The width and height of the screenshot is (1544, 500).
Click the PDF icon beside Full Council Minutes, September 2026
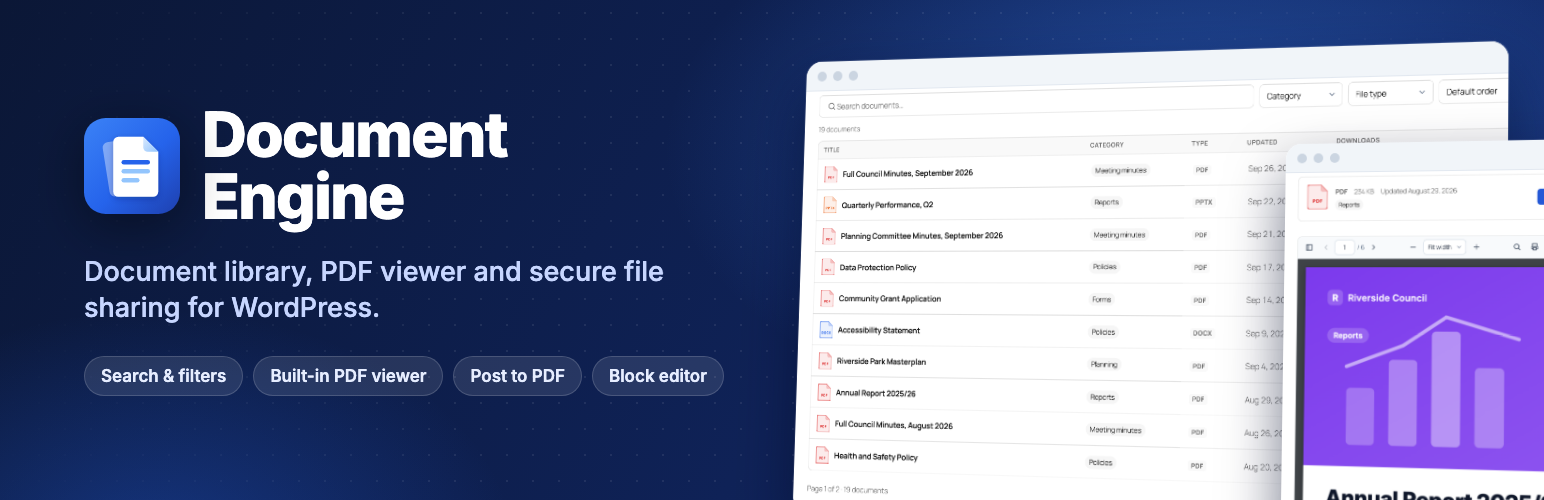(830, 174)
